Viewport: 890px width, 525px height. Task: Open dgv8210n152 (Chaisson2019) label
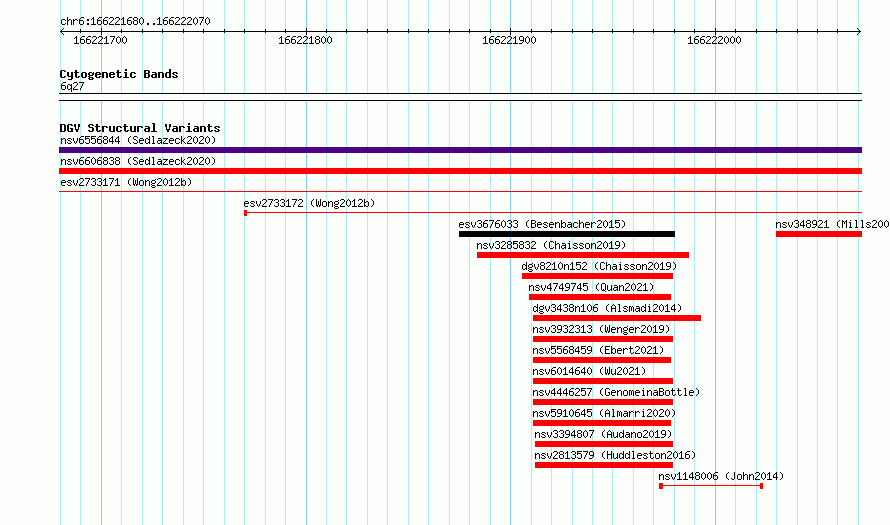pyautogui.click(x=599, y=266)
